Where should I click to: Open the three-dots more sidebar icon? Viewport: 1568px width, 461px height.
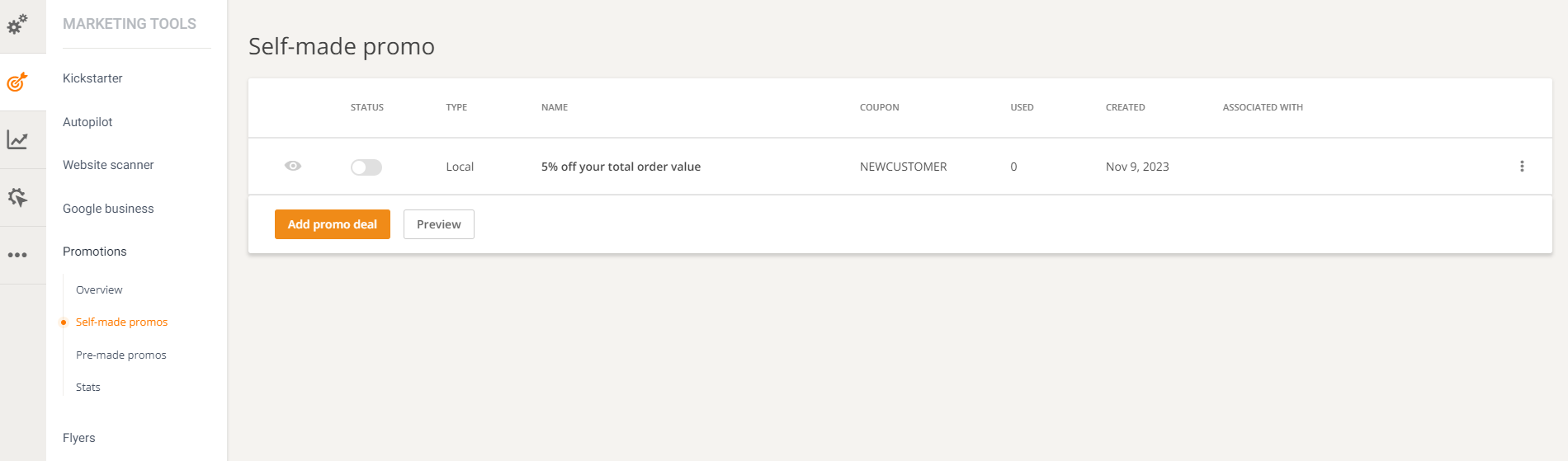click(17, 255)
